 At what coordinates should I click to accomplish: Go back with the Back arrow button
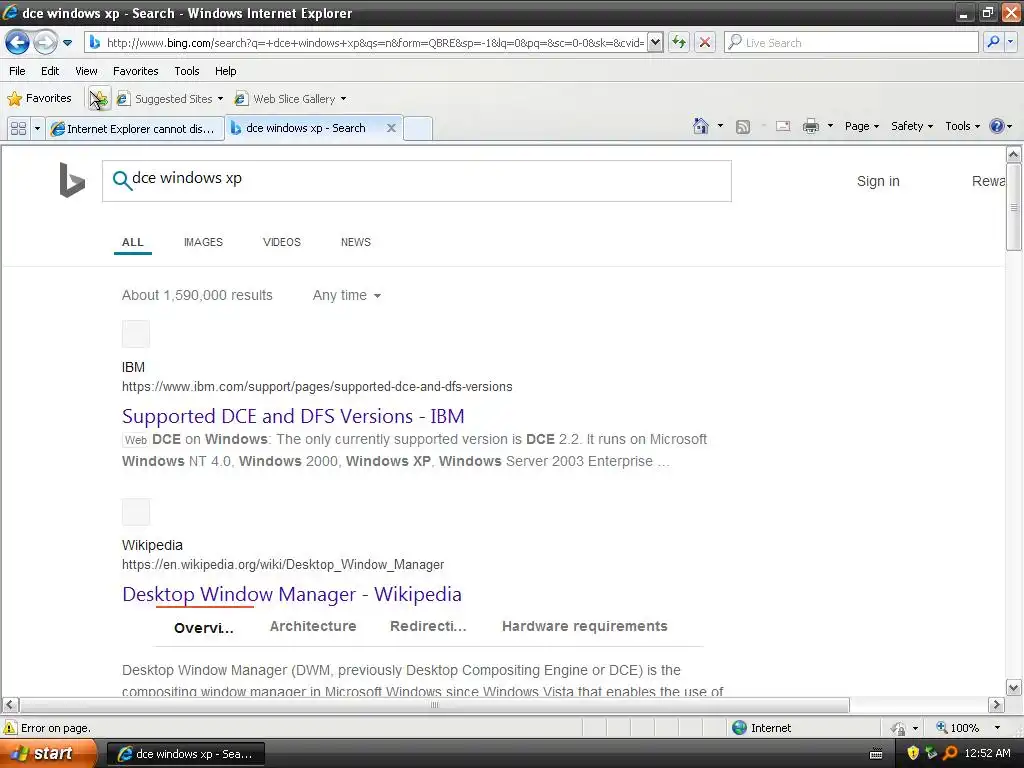point(17,43)
